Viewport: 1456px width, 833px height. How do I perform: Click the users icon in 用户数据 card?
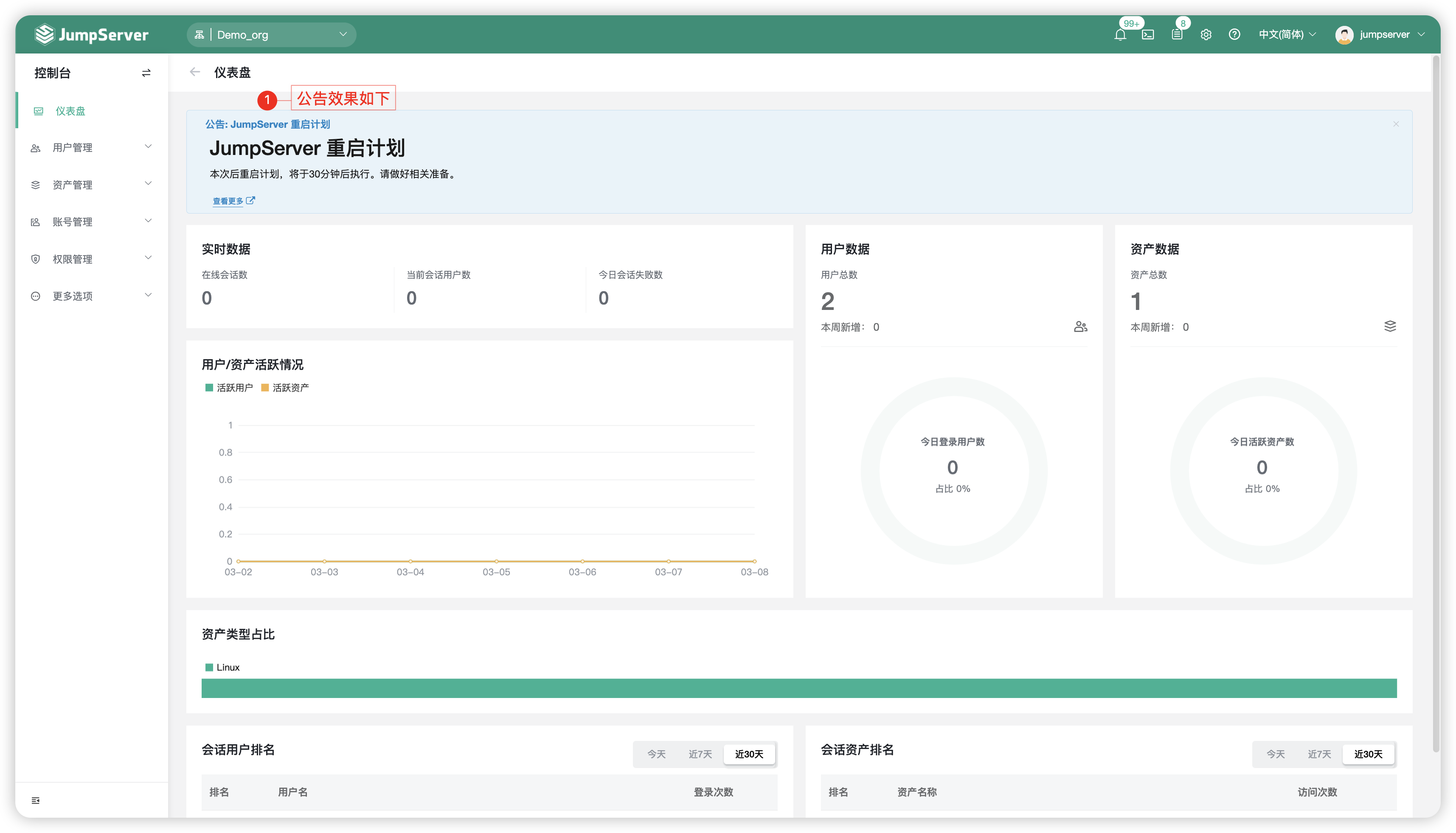(x=1080, y=326)
